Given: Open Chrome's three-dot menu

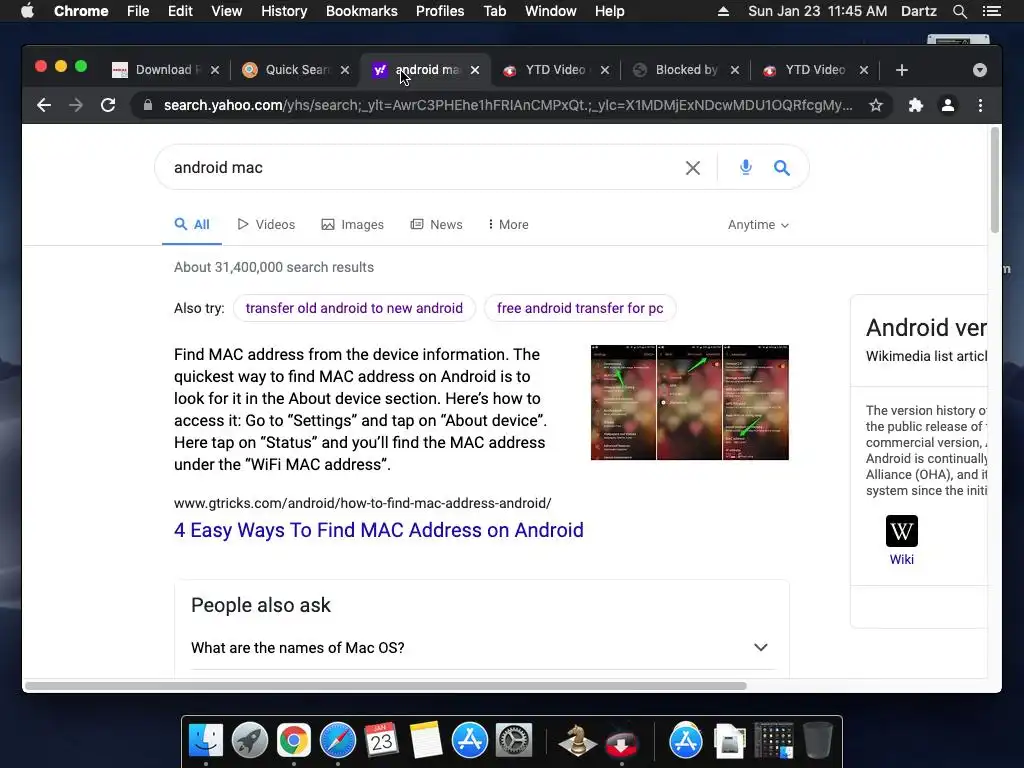Looking at the screenshot, I should tap(980, 105).
